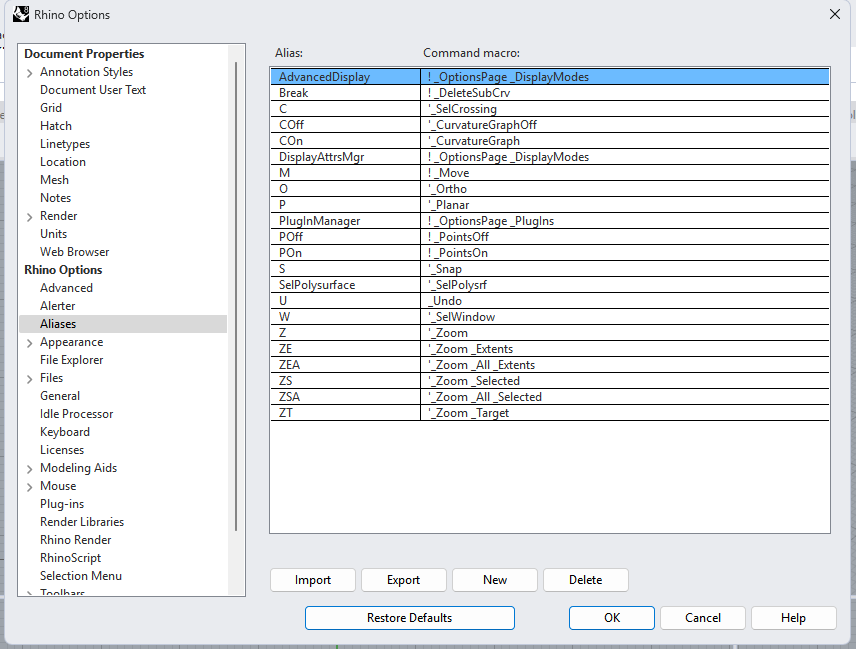Image resolution: width=856 pixels, height=649 pixels.
Task: Click the Import button
Action: [312, 580]
